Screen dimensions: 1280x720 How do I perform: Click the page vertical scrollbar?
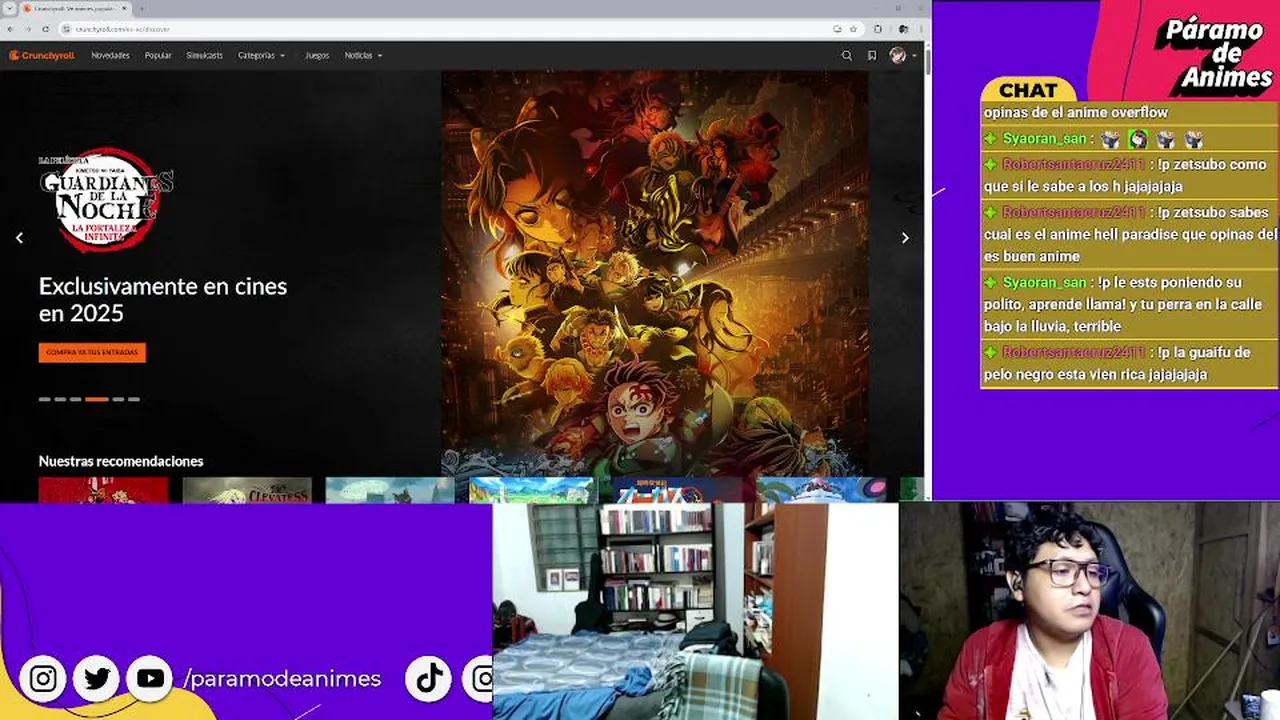click(928, 60)
